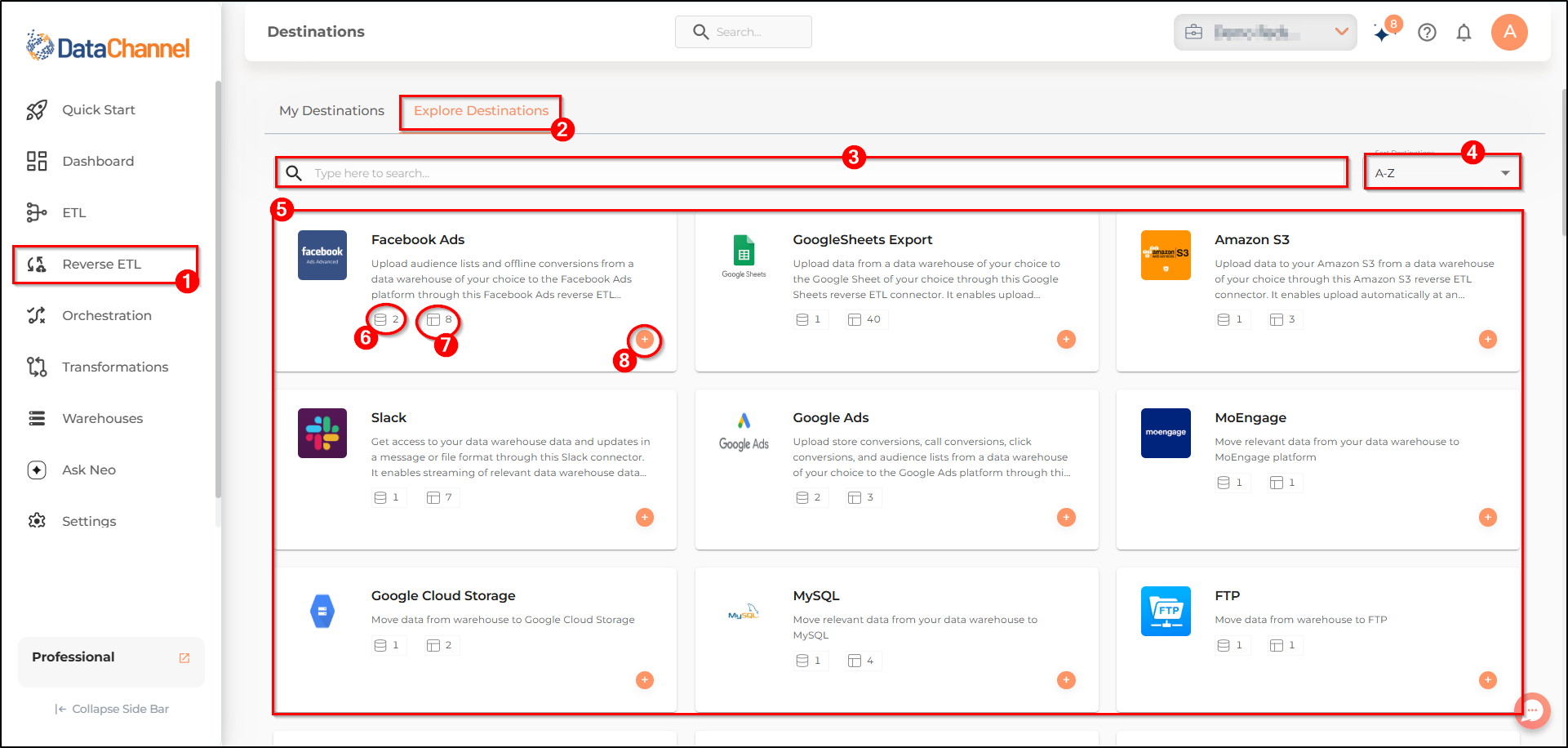Image resolution: width=1568 pixels, height=748 pixels.
Task: Open the notification bell
Action: pyautogui.click(x=1464, y=32)
